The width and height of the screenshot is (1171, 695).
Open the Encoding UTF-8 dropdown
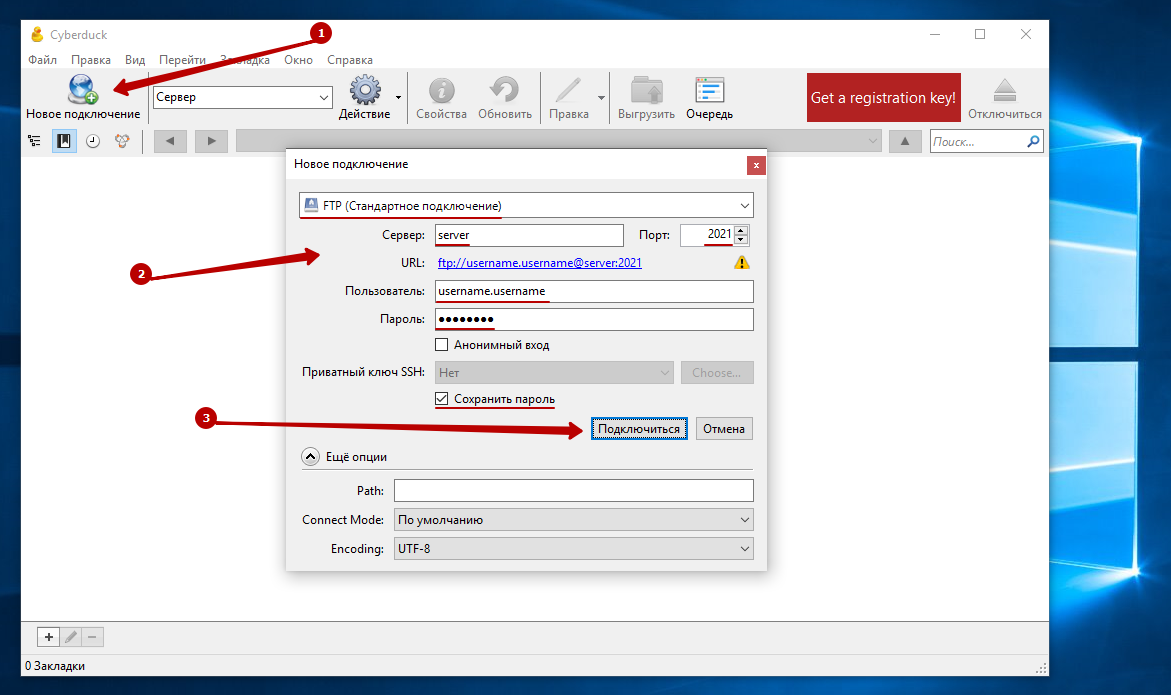pyautogui.click(x=573, y=549)
